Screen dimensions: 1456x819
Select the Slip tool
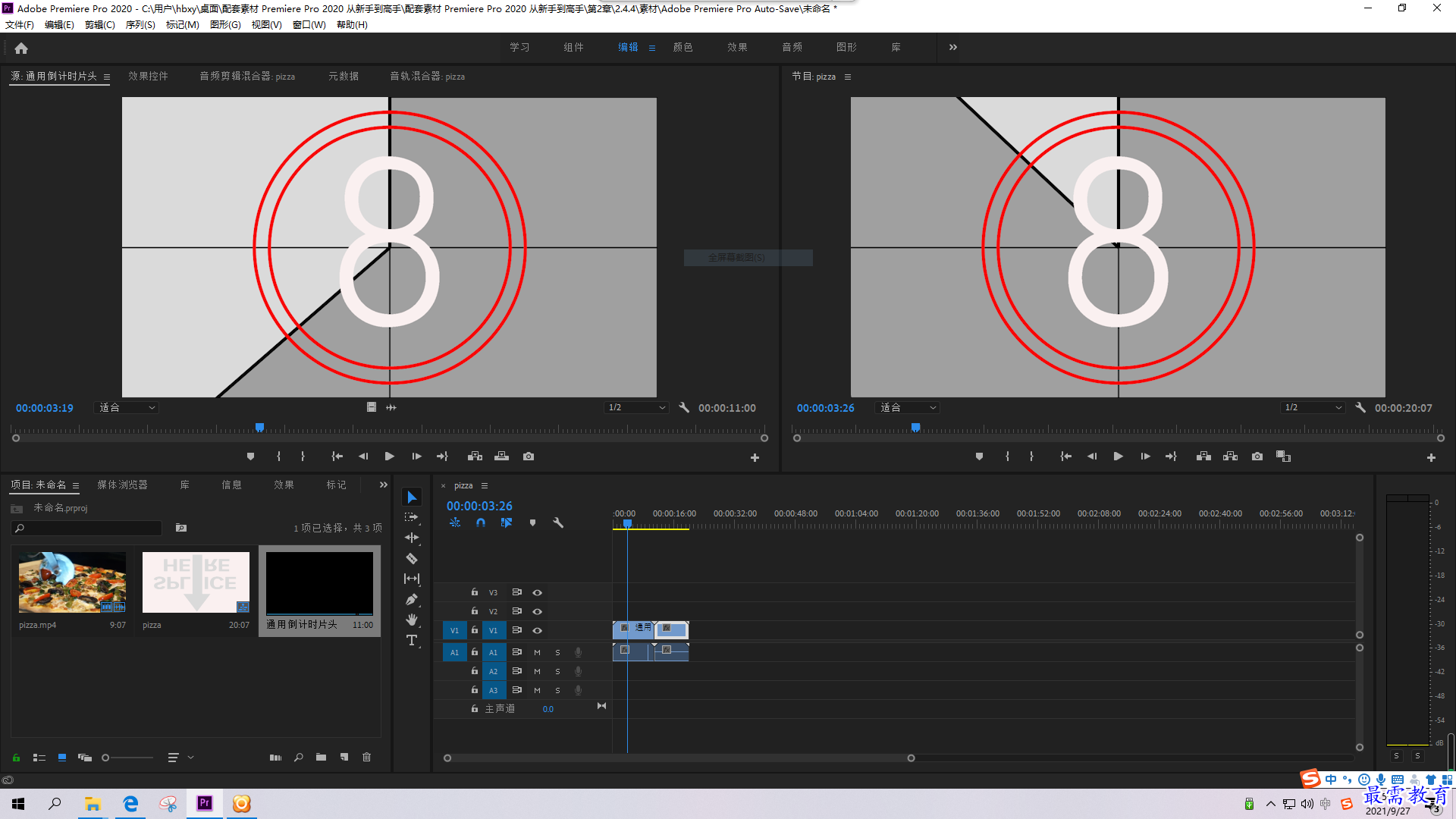point(412,579)
